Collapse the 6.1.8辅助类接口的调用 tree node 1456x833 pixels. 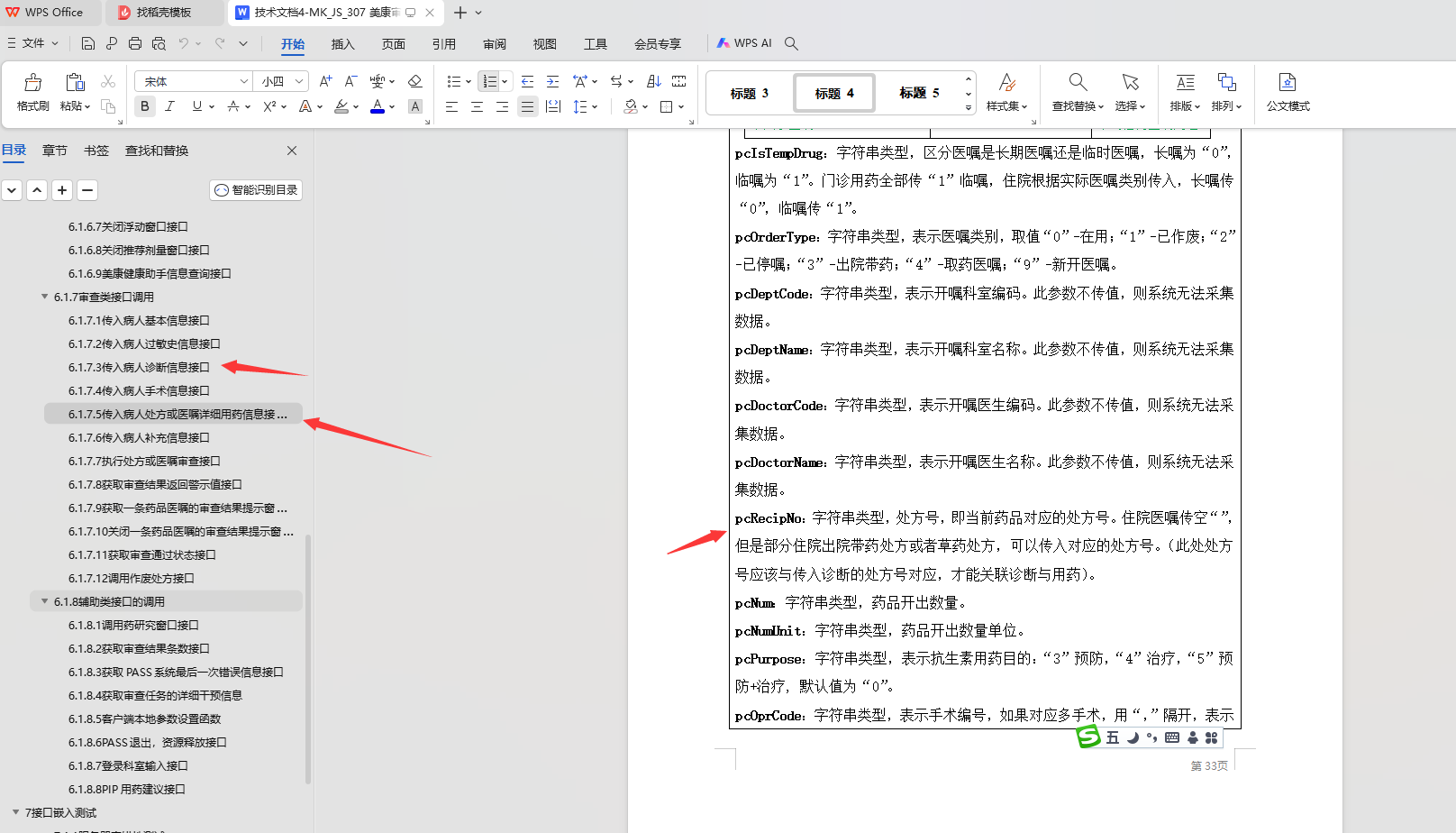coord(44,601)
